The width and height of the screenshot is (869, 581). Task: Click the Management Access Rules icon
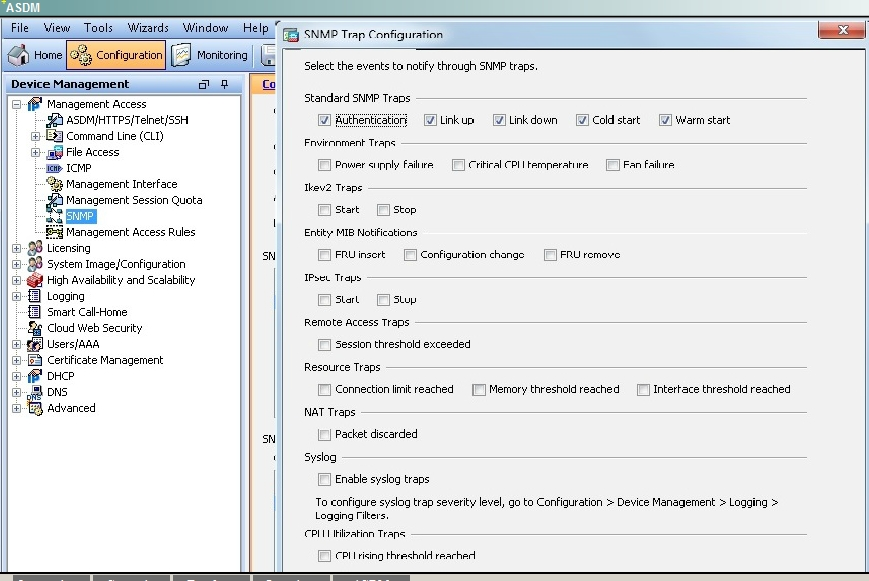54,232
